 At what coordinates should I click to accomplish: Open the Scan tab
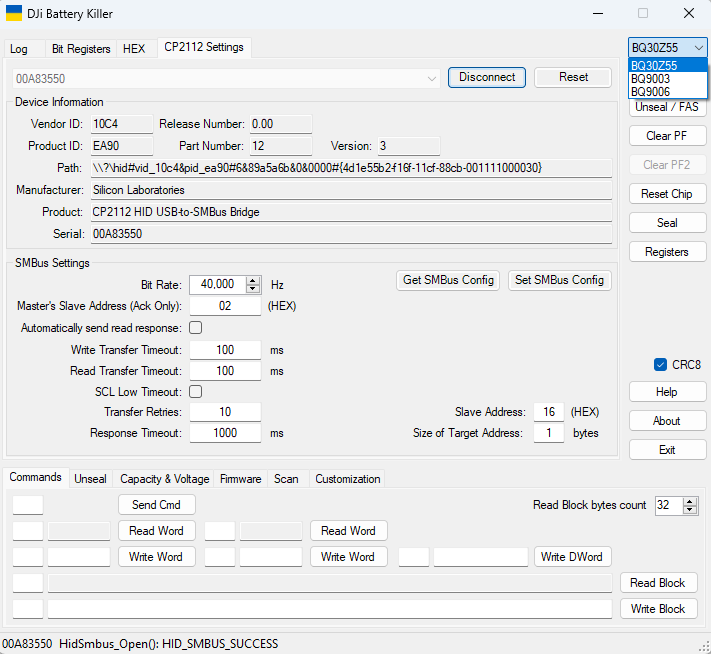(286, 479)
